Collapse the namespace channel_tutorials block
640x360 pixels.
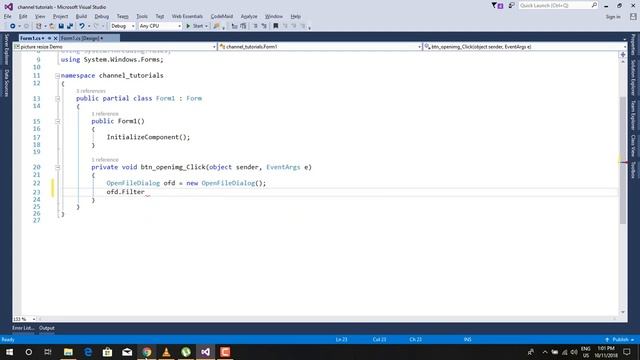pyautogui.click(x=58, y=76)
